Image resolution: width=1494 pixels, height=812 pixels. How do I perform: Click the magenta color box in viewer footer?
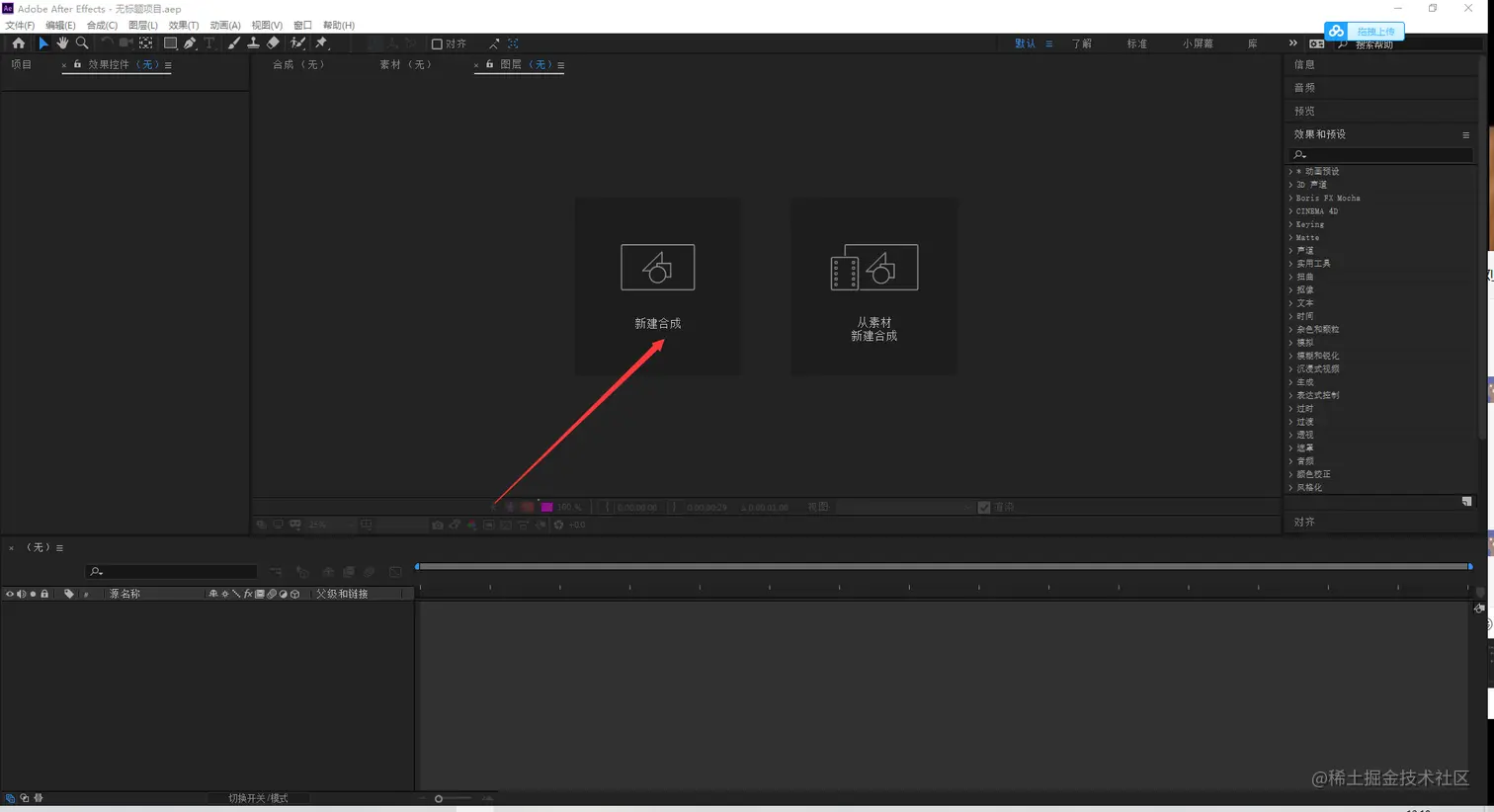pyautogui.click(x=546, y=507)
